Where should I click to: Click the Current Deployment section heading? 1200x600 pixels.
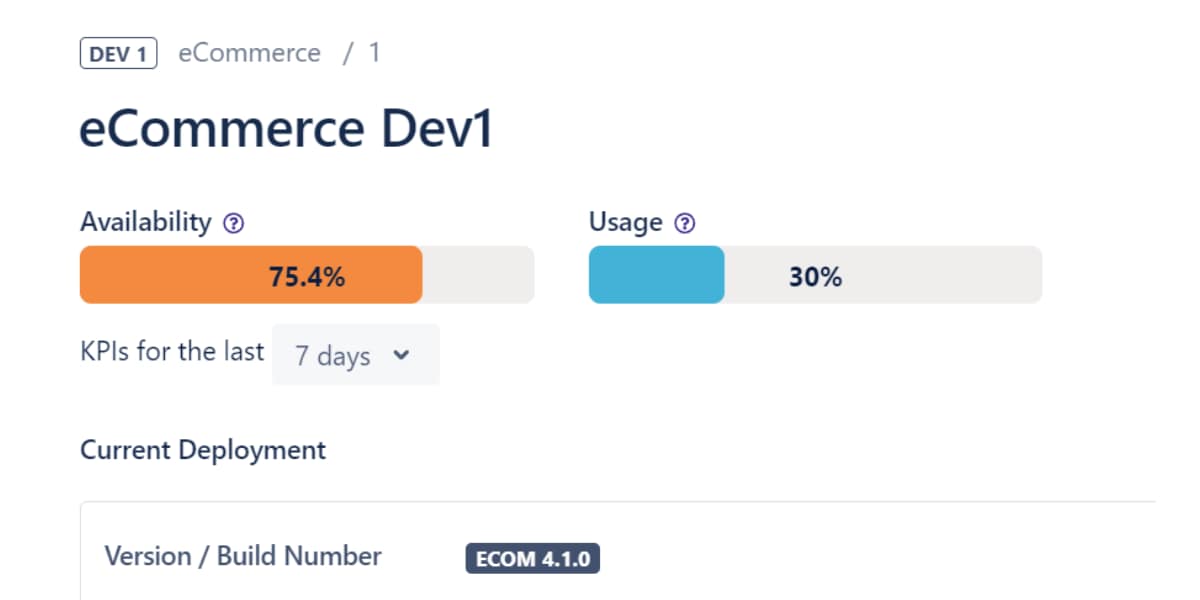(202, 450)
